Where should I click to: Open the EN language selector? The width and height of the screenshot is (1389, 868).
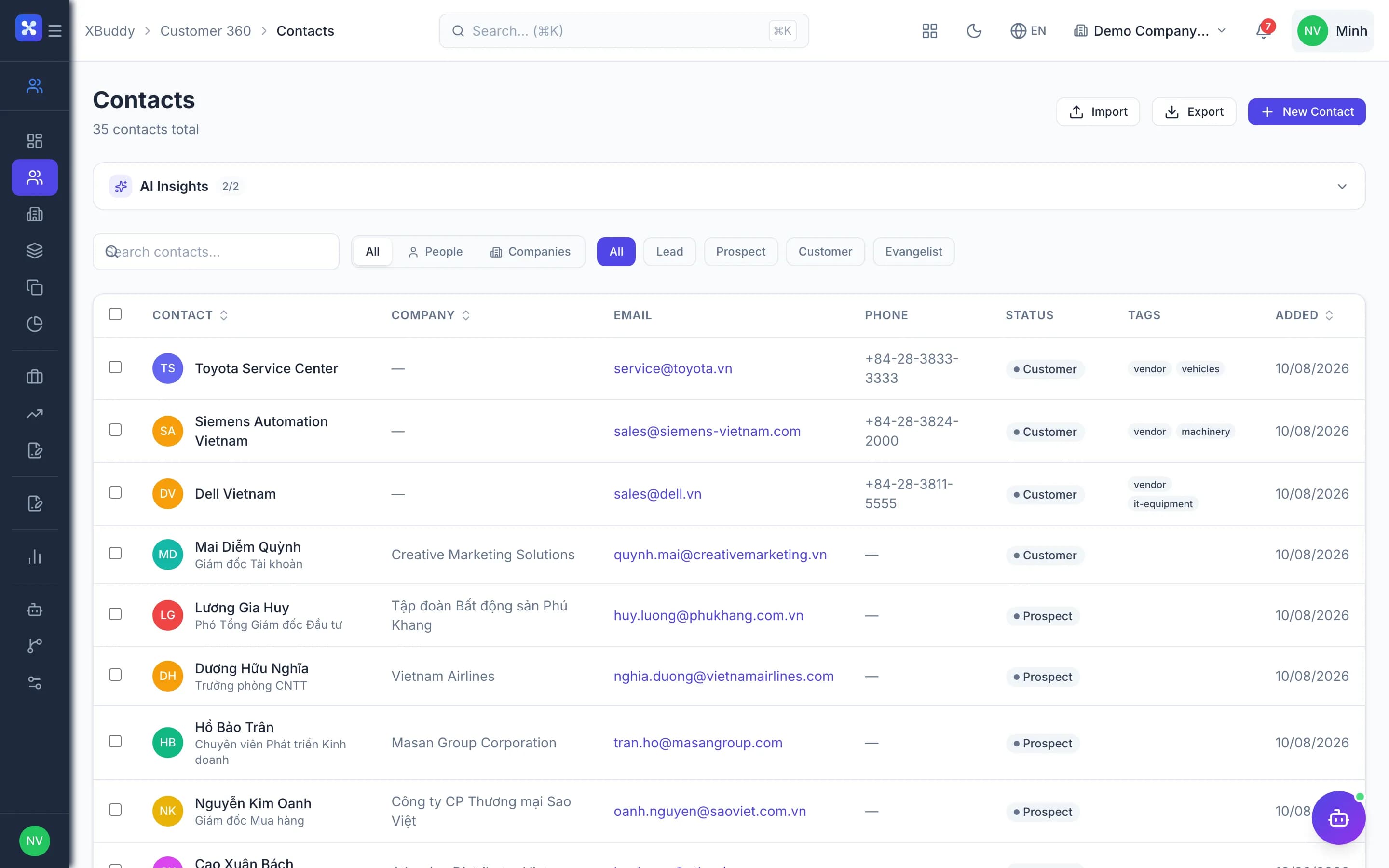(1028, 30)
